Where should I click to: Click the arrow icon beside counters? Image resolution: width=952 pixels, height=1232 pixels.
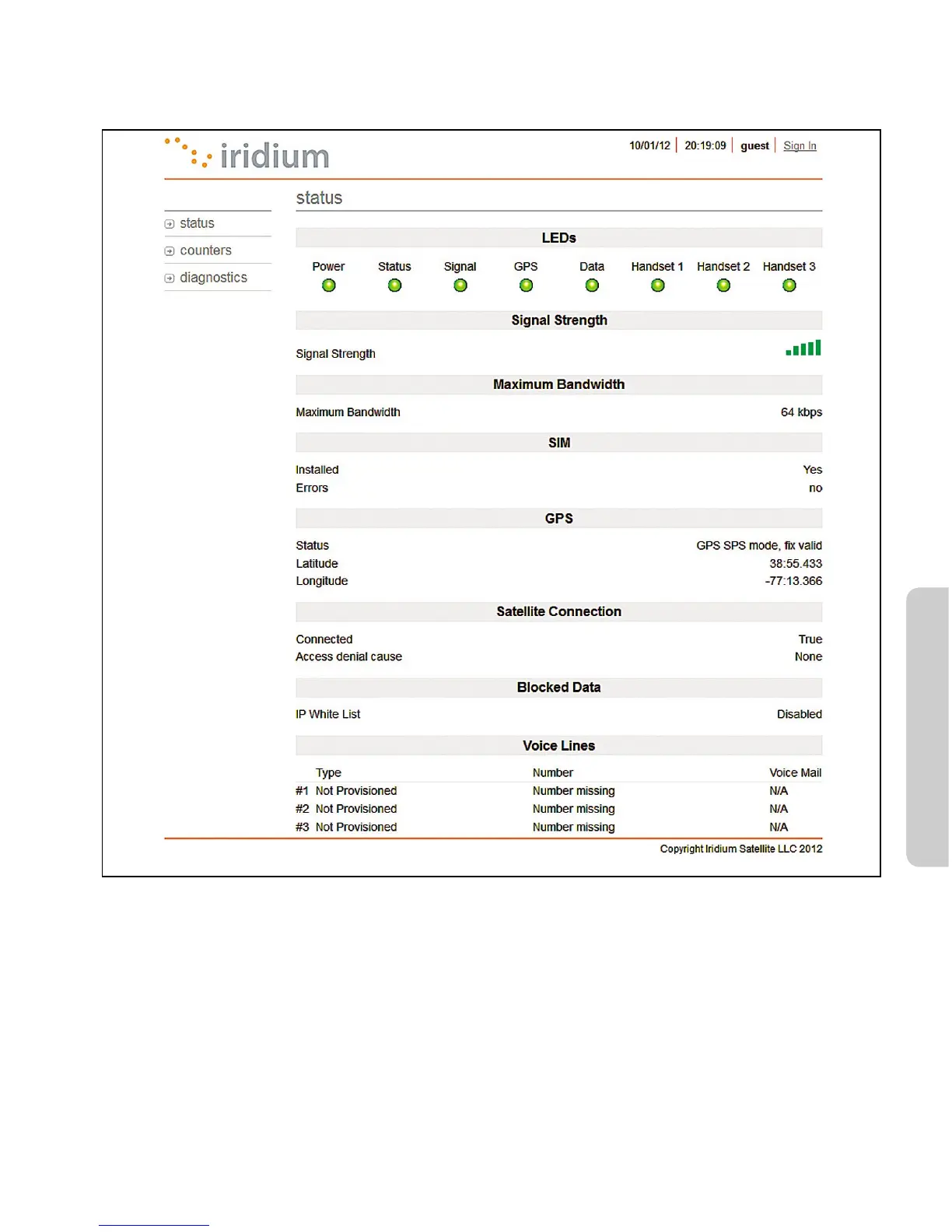(170, 251)
